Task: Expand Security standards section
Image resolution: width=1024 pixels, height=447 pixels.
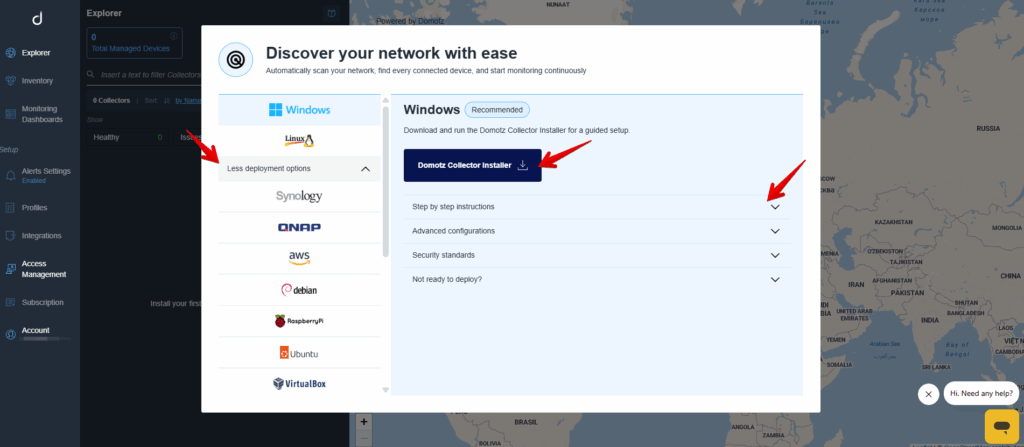Action: point(596,255)
